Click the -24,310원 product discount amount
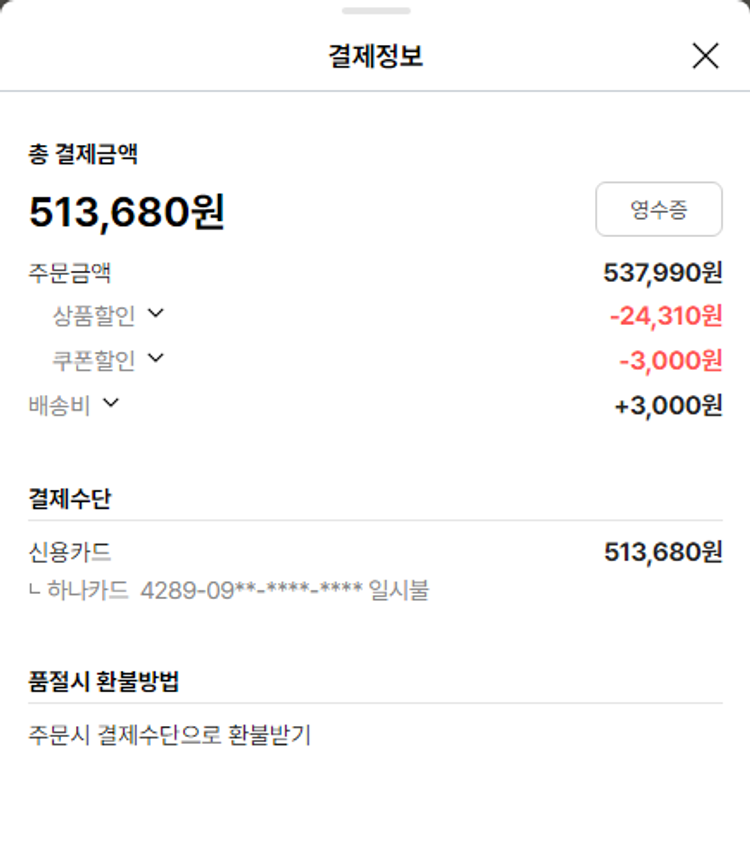Viewport: 750px width, 855px height. pyautogui.click(x=665, y=316)
